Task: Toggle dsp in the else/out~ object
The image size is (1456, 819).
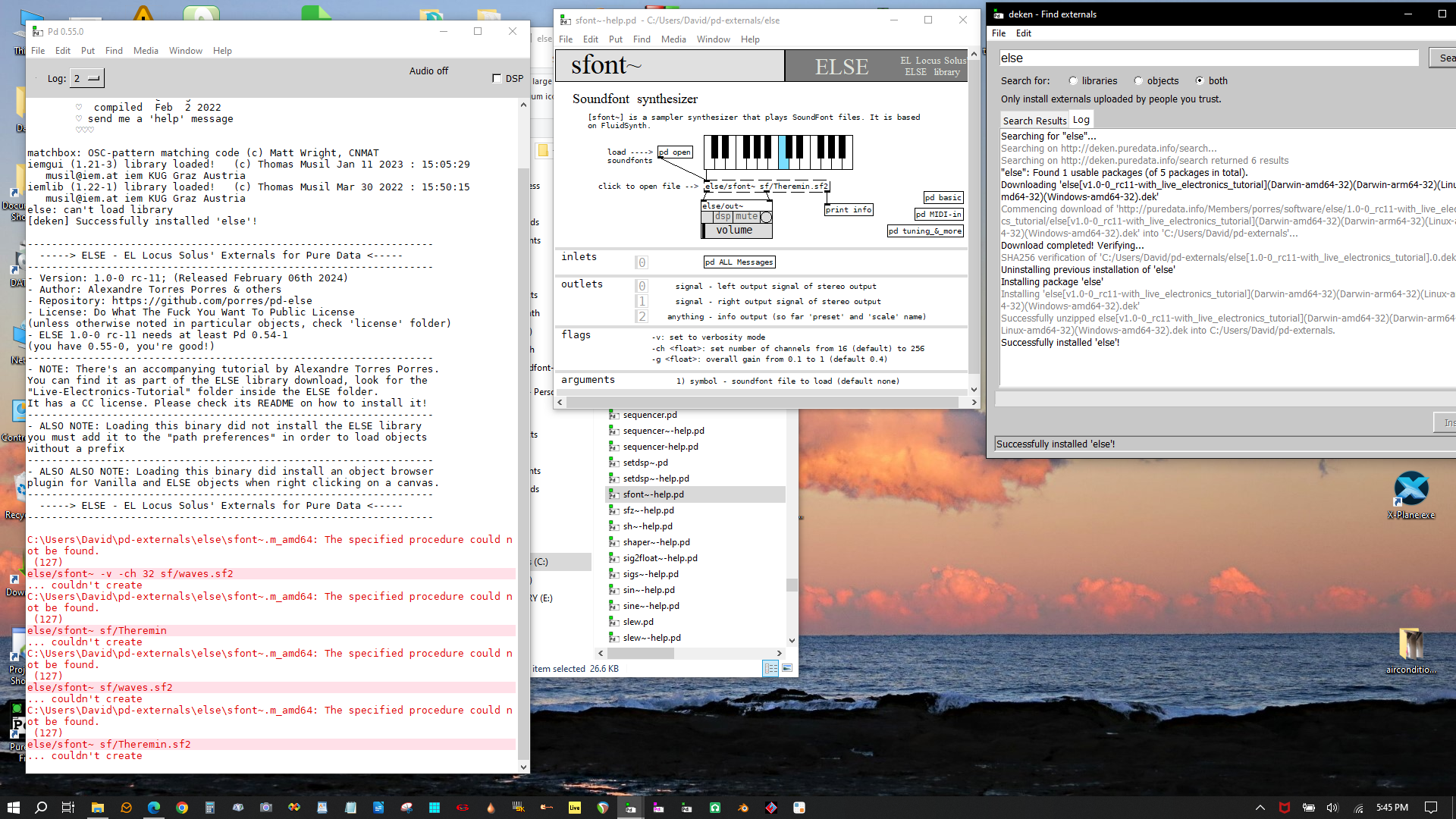Action: [723, 216]
